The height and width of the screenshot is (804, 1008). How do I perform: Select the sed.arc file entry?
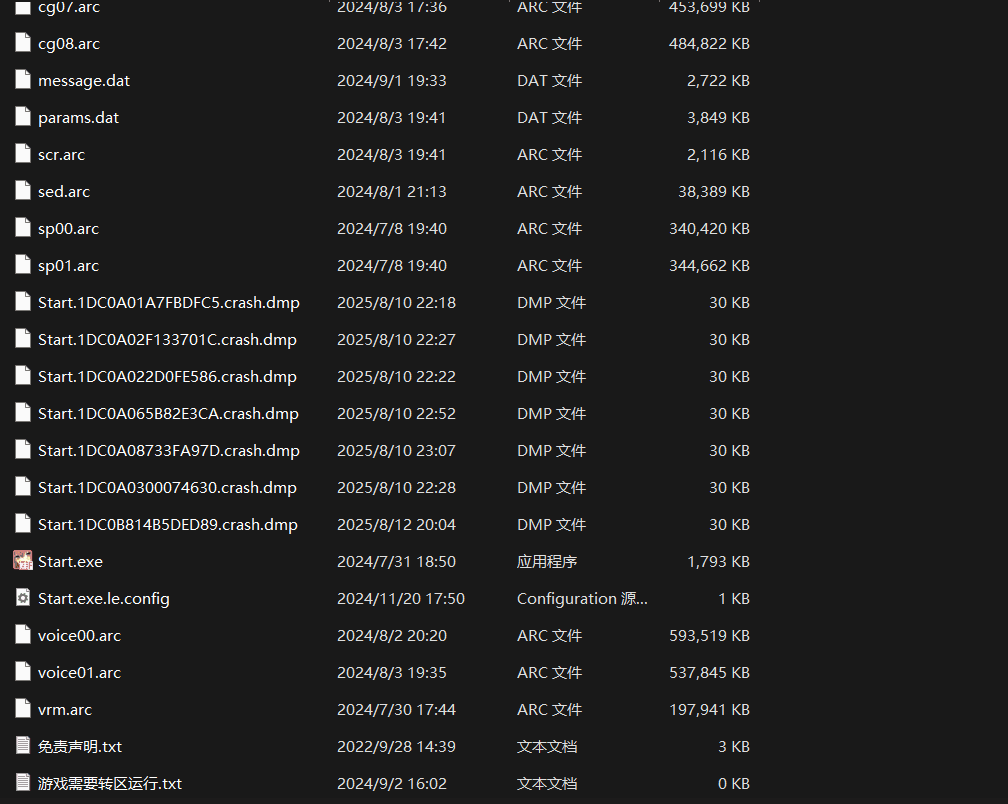[x=64, y=191]
